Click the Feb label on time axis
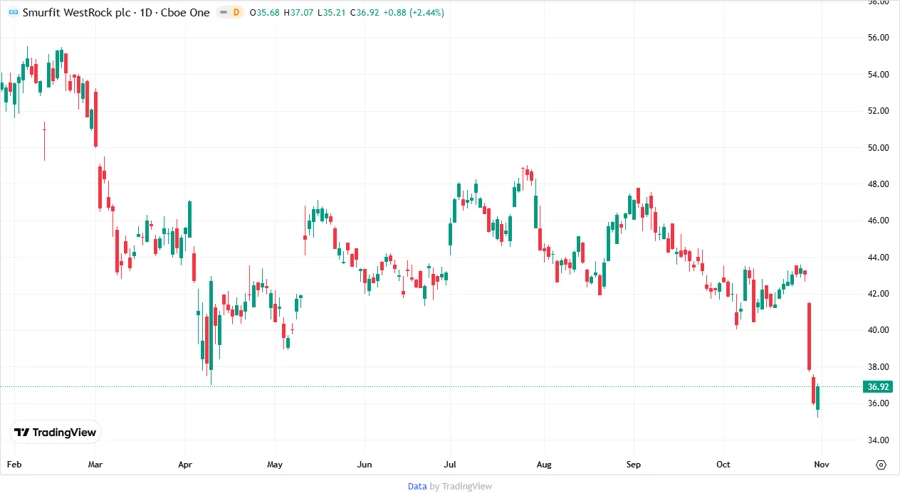This screenshot has height=498, width=900. tap(14, 464)
